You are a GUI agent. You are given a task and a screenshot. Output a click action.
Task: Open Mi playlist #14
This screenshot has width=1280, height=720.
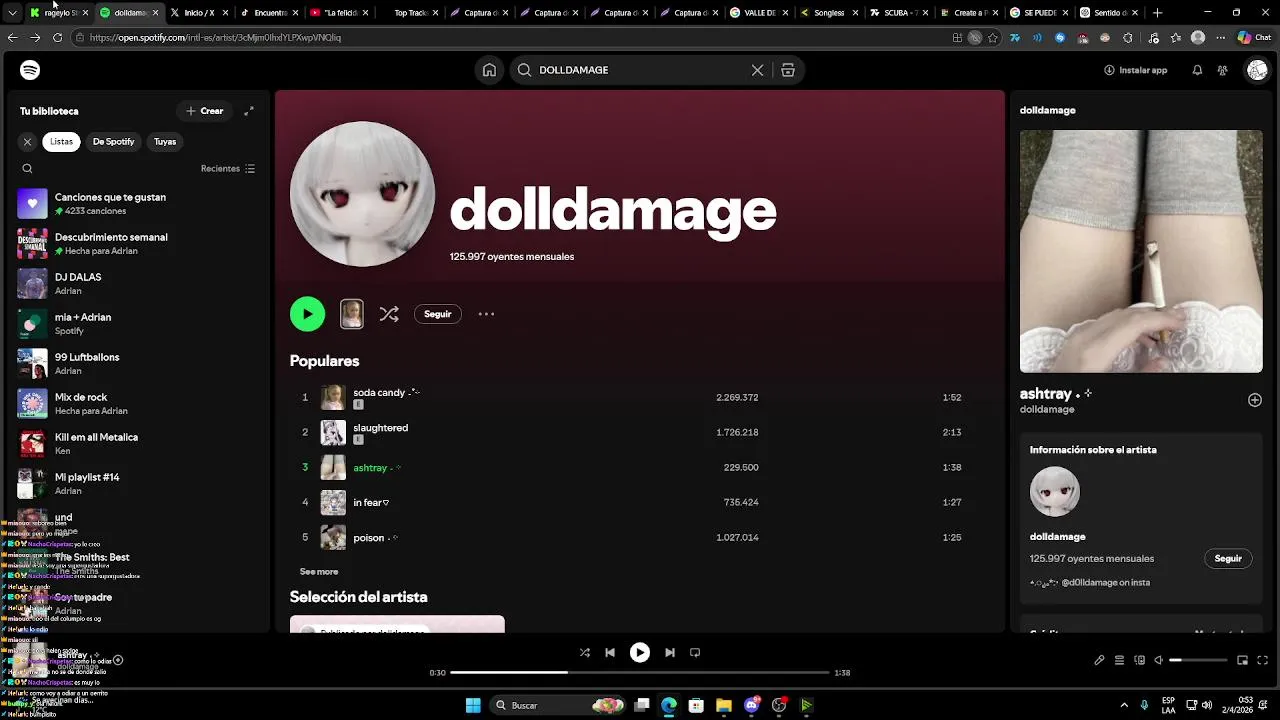pos(138,484)
